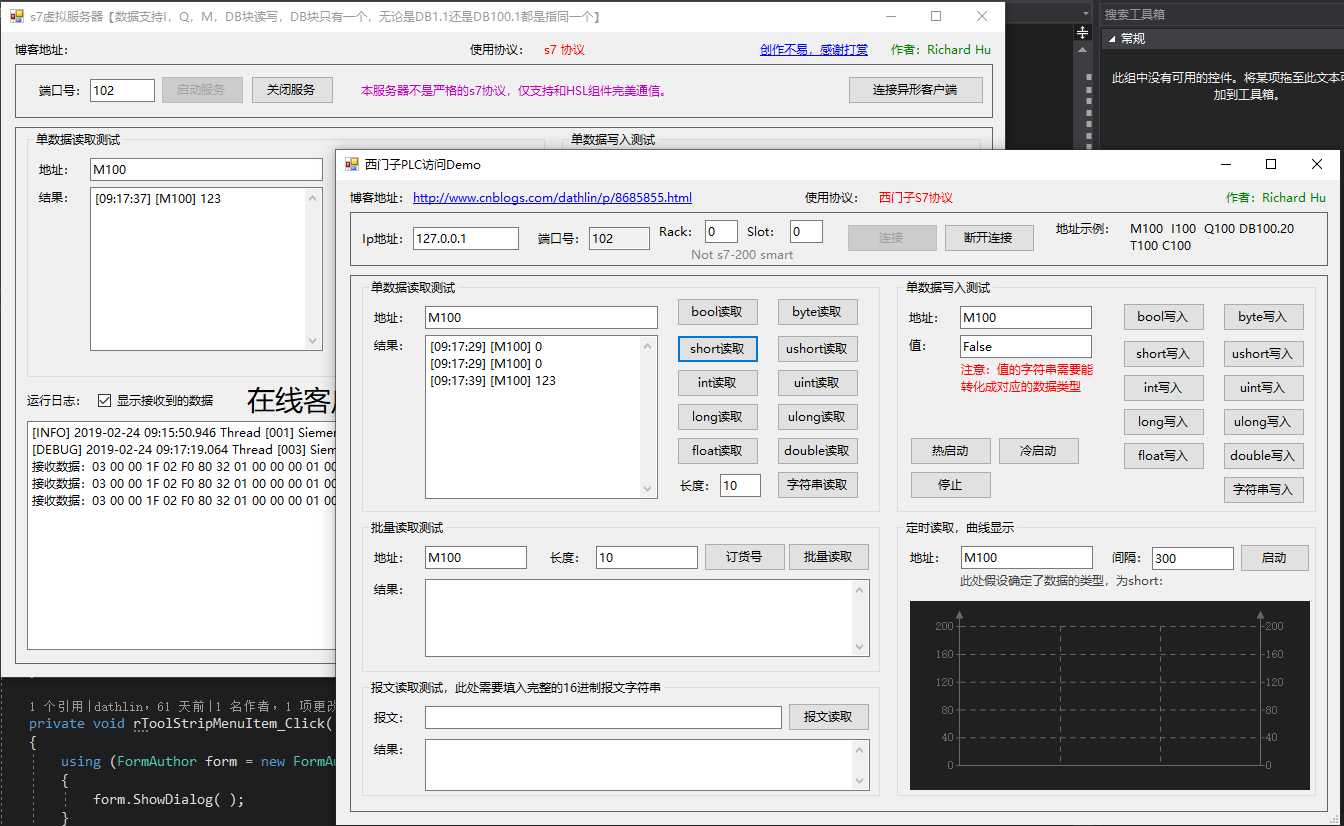Click the bool写入 button
Screen dimensions: 1344x826
click(1163, 317)
